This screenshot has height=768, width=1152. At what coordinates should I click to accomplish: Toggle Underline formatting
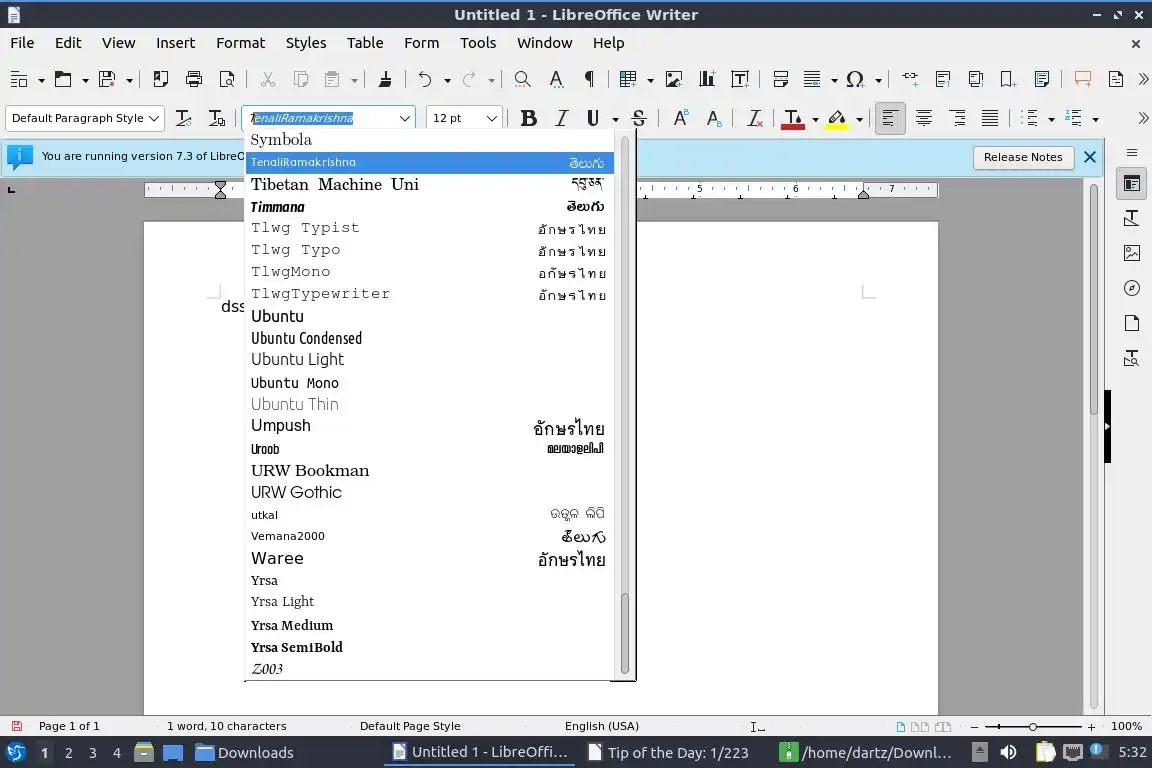tap(594, 118)
